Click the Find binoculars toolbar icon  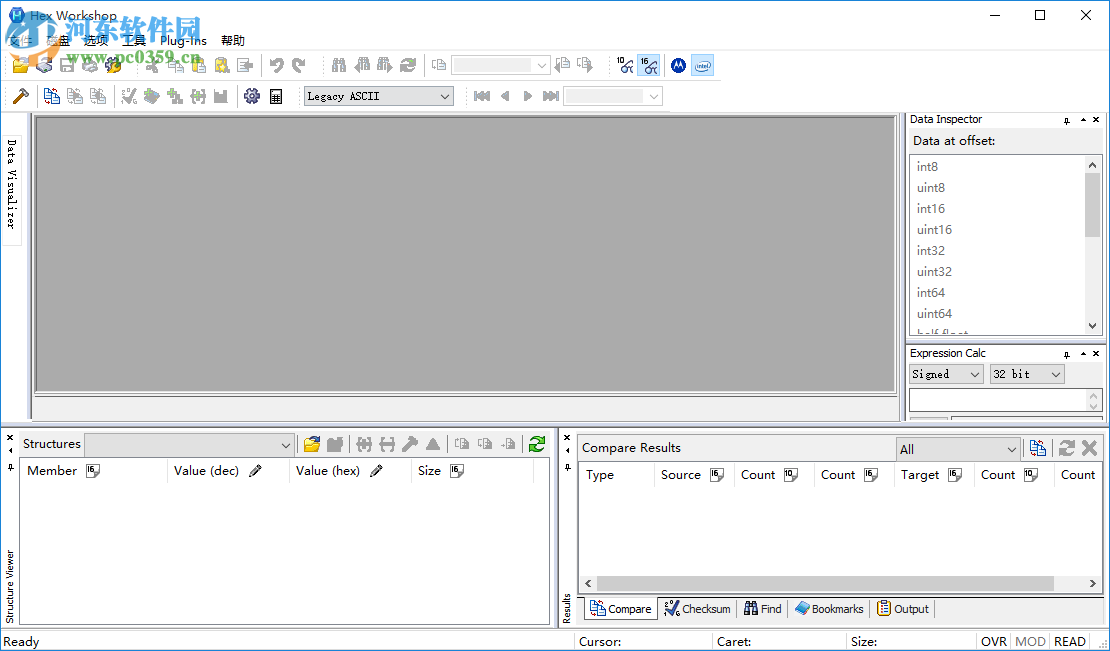(338, 65)
